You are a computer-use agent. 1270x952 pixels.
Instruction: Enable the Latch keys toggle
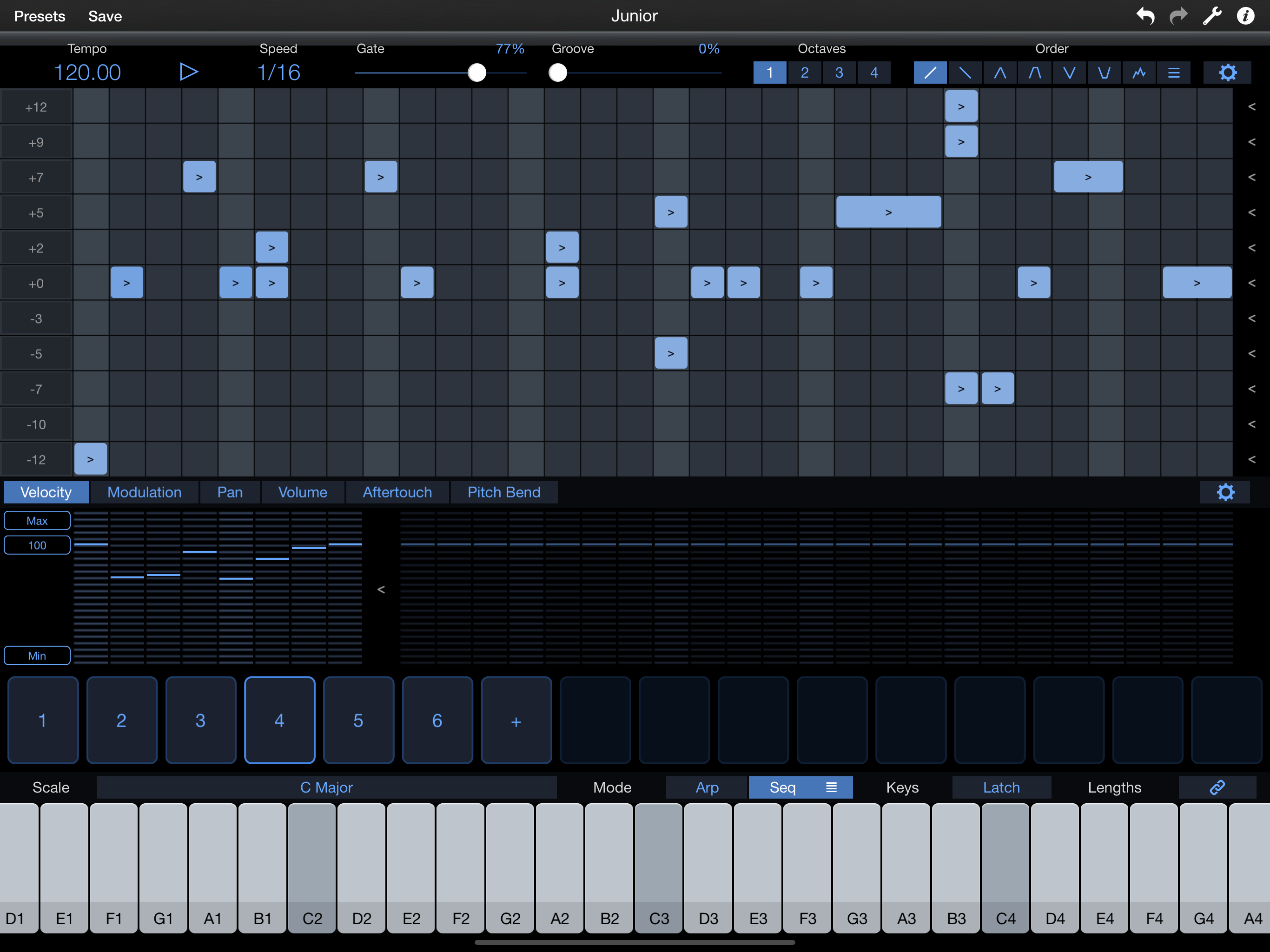click(x=1001, y=787)
